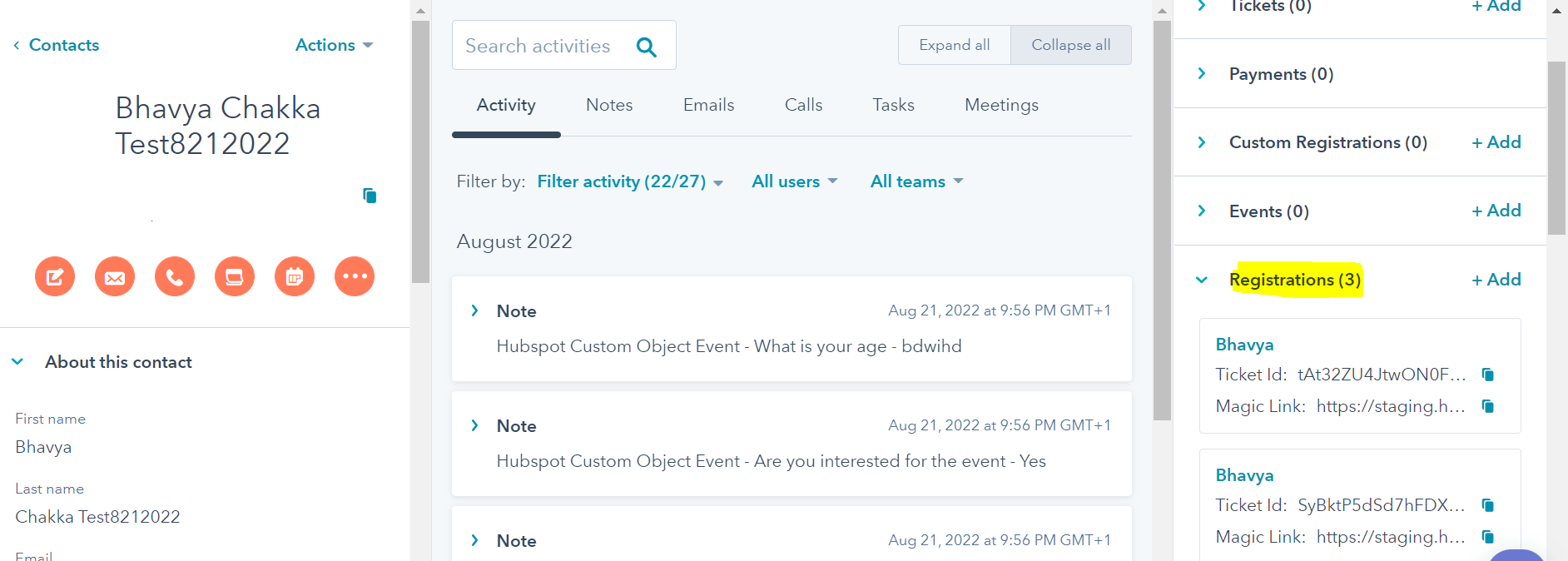Switch to the Emails tab

click(x=708, y=105)
